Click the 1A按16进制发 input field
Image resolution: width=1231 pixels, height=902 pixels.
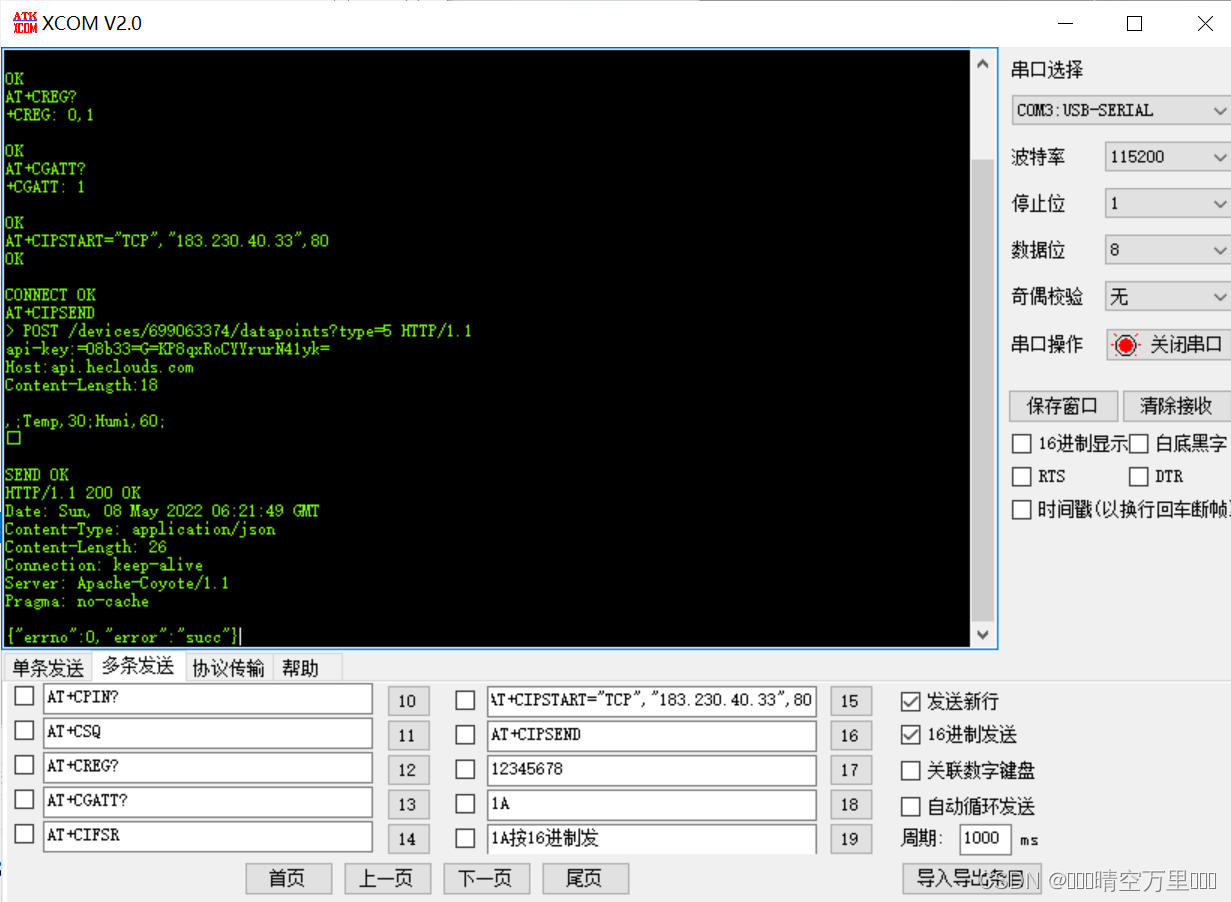click(652, 839)
